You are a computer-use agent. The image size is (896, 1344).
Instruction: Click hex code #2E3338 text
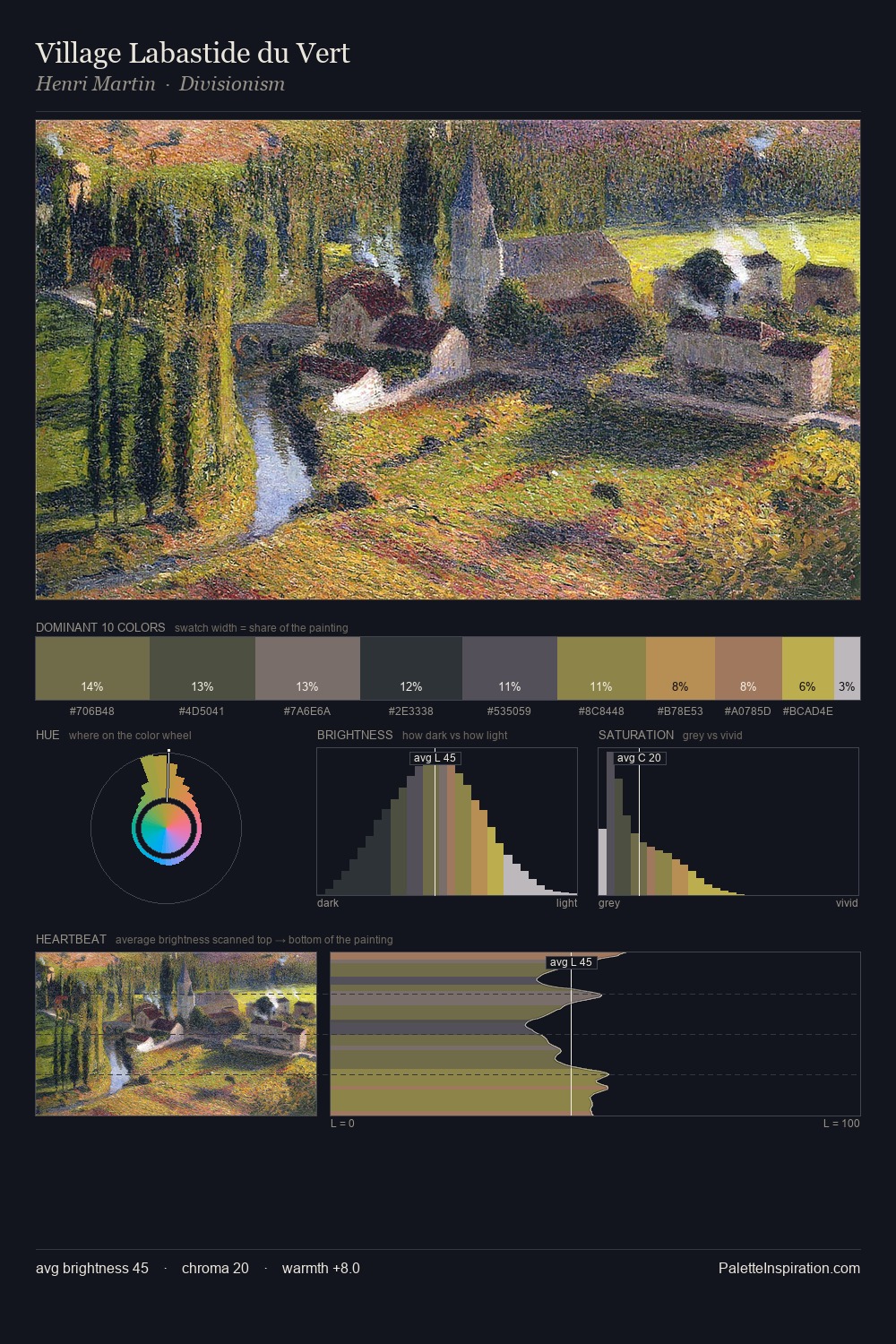(x=411, y=711)
